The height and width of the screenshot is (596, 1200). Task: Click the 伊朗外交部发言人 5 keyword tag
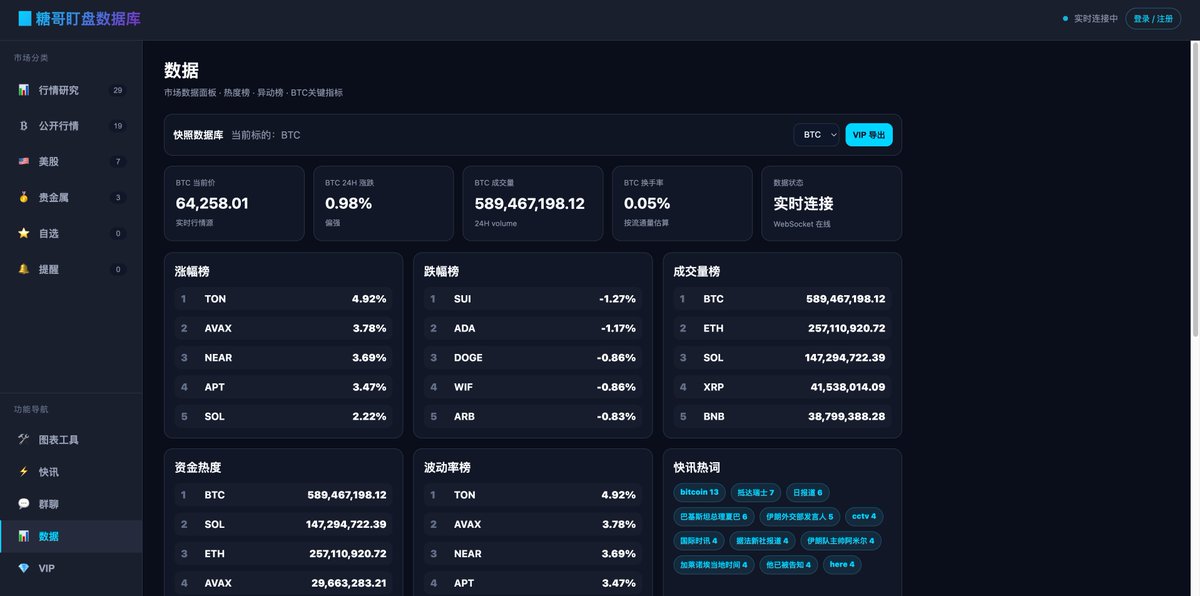800,516
